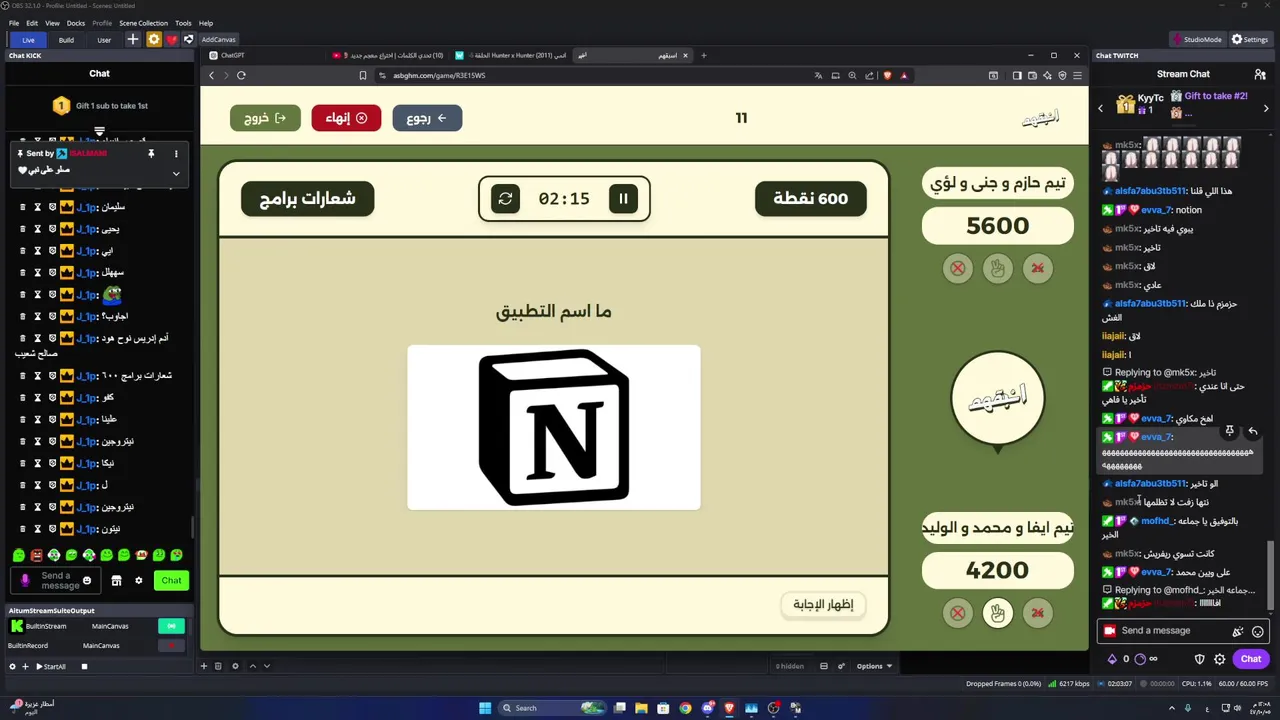The image size is (1280, 720).
Task: Open the Help menu
Action: [206, 23]
